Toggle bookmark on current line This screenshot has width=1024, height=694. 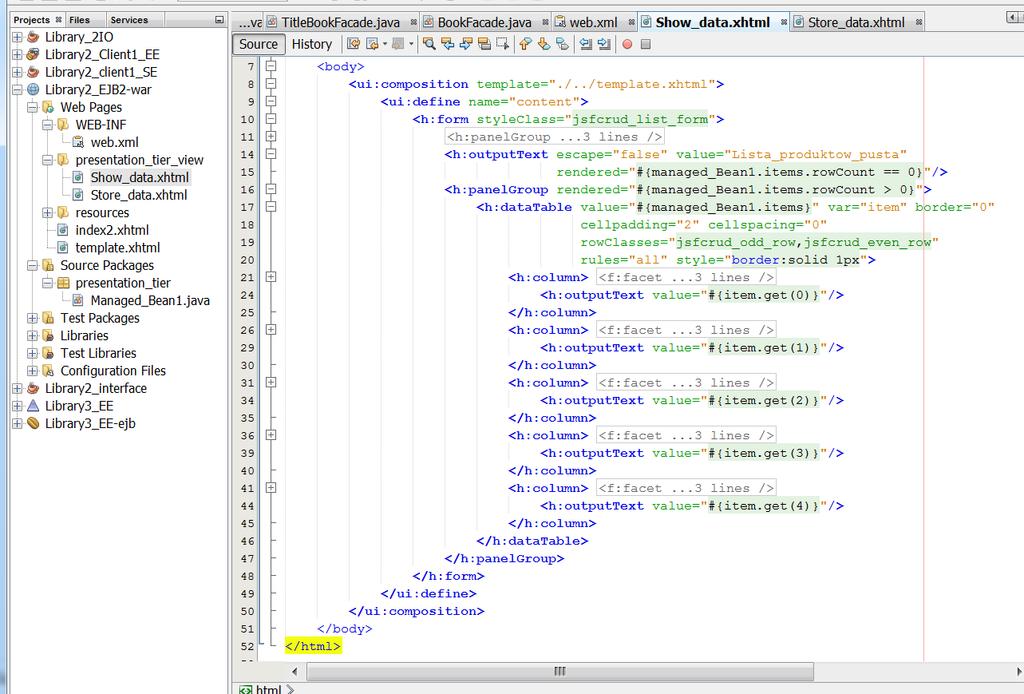[562, 44]
